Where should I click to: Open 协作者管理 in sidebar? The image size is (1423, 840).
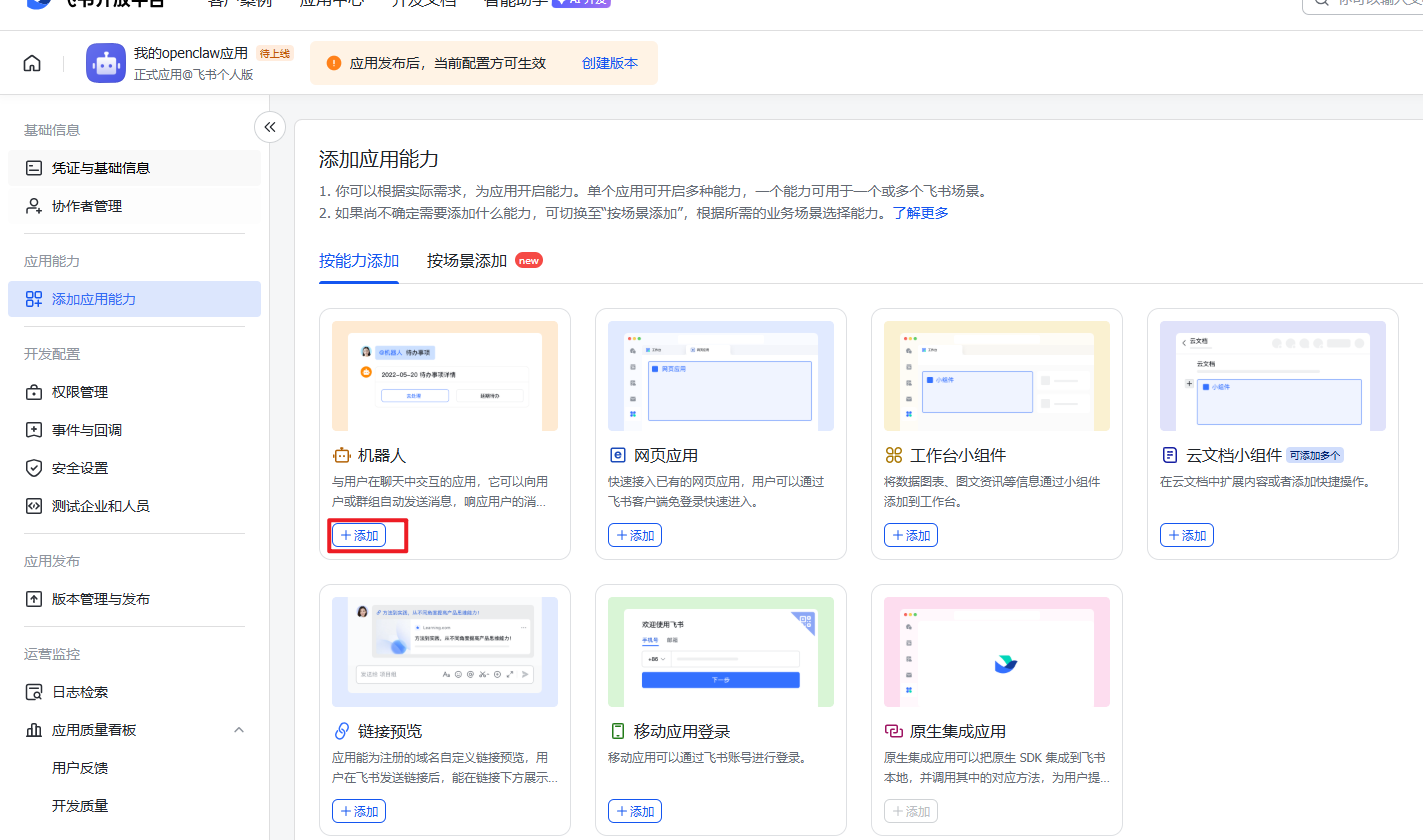86,206
